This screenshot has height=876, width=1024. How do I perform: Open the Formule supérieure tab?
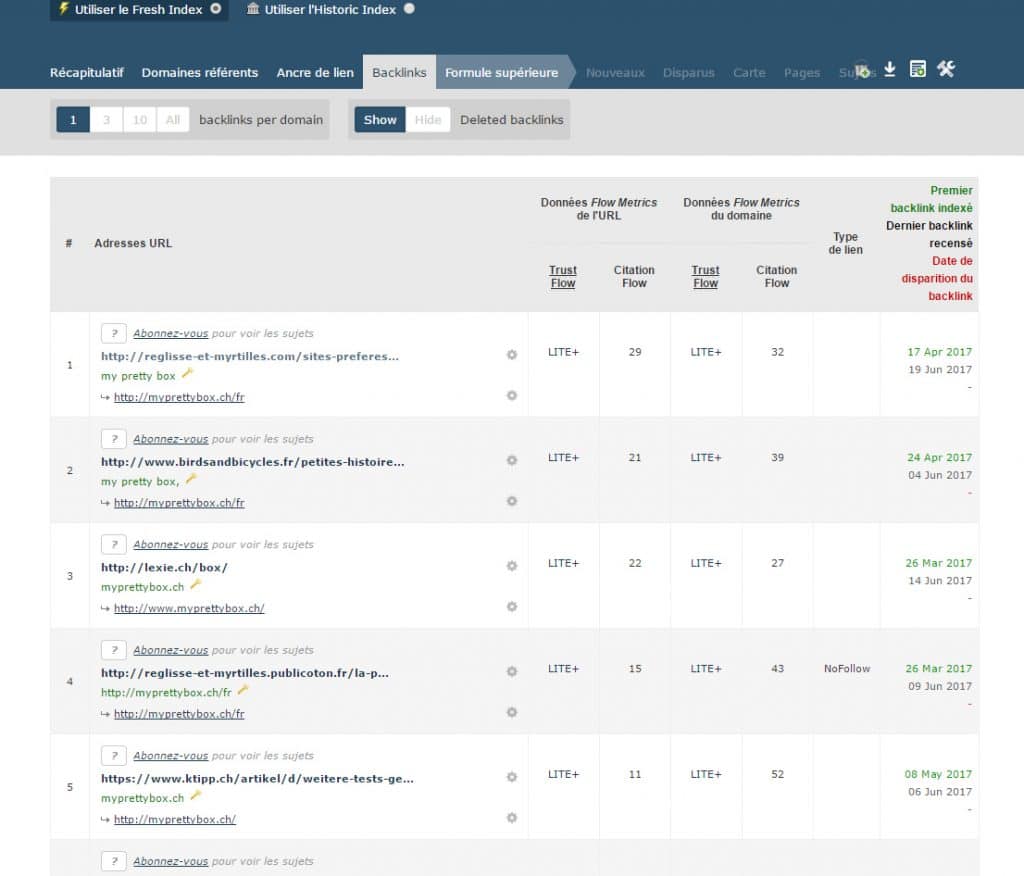pyautogui.click(x=502, y=73)
